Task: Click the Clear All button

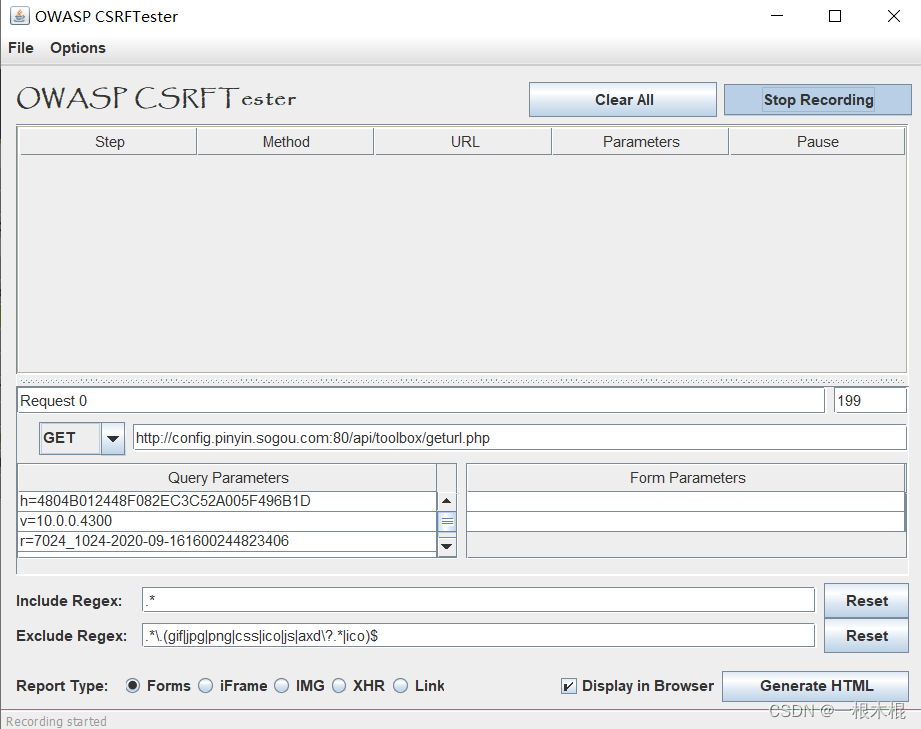Action: [x=623, y=100]
